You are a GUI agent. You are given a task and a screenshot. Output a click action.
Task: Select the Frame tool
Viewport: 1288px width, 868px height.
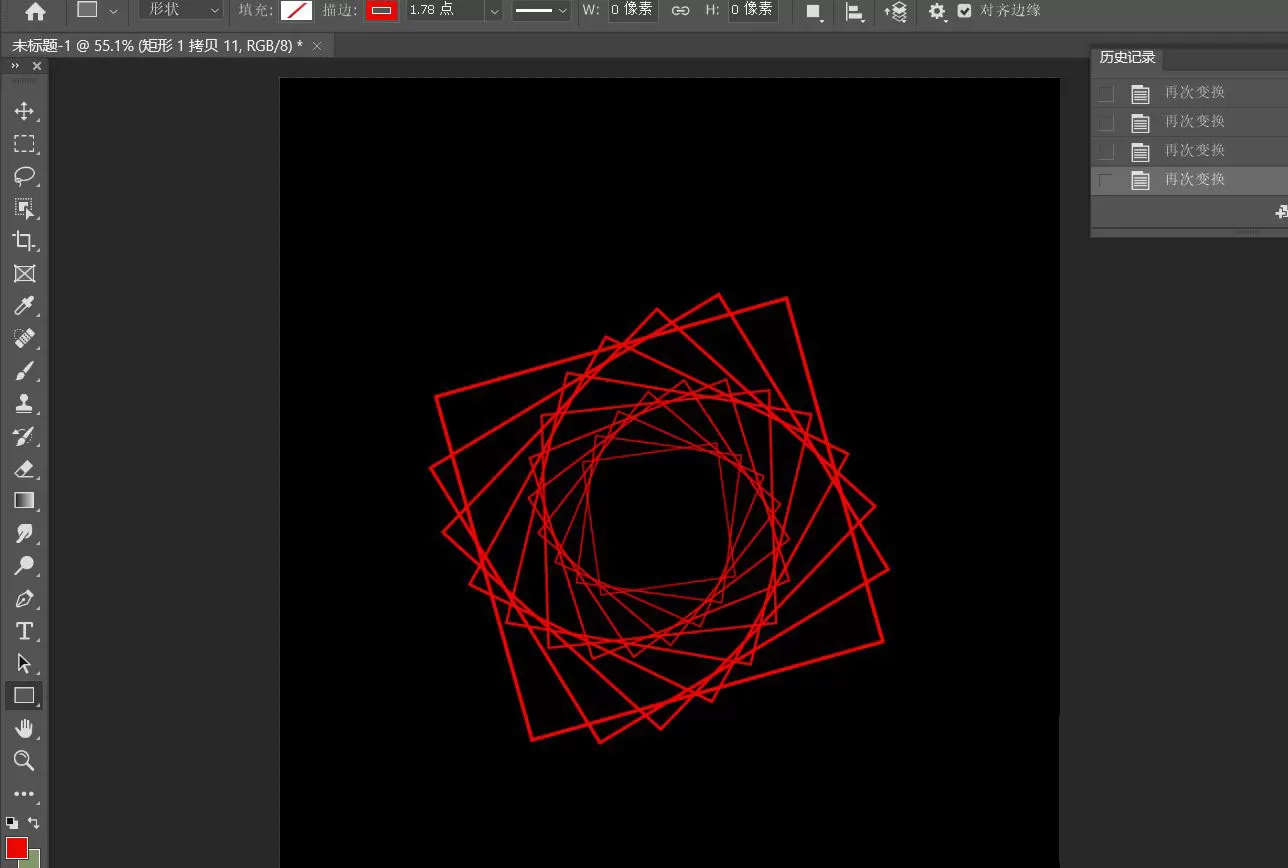(x=24, y=273)
